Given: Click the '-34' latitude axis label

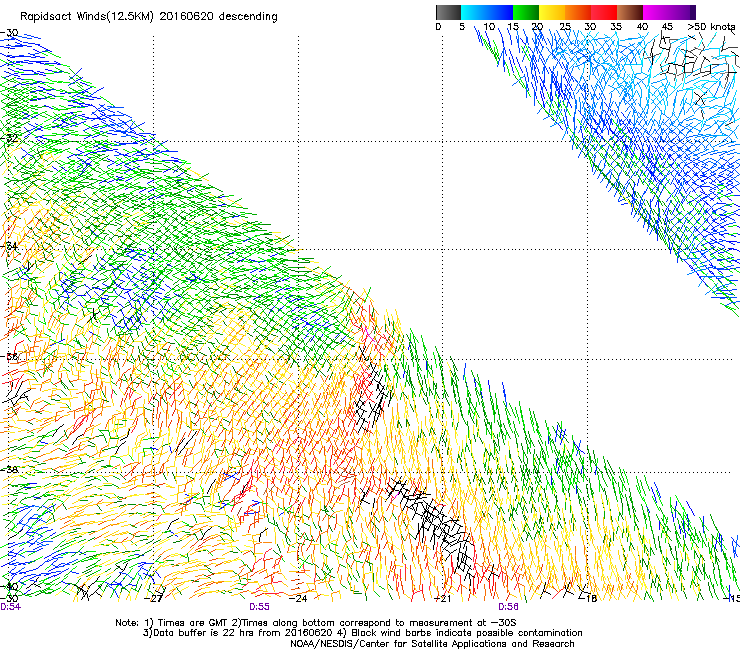Looking at the screenshot, I should click(x=9, y=246).
